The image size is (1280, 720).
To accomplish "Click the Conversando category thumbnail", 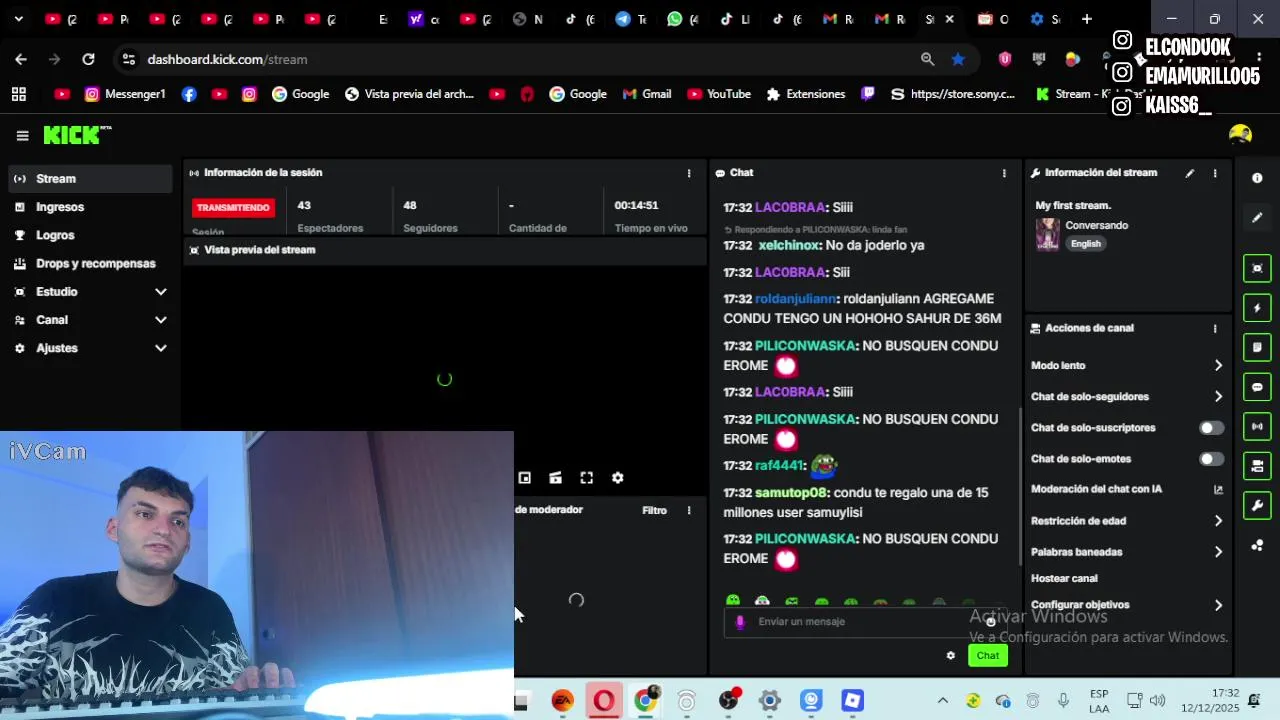I will click(x=1047, y=234).
